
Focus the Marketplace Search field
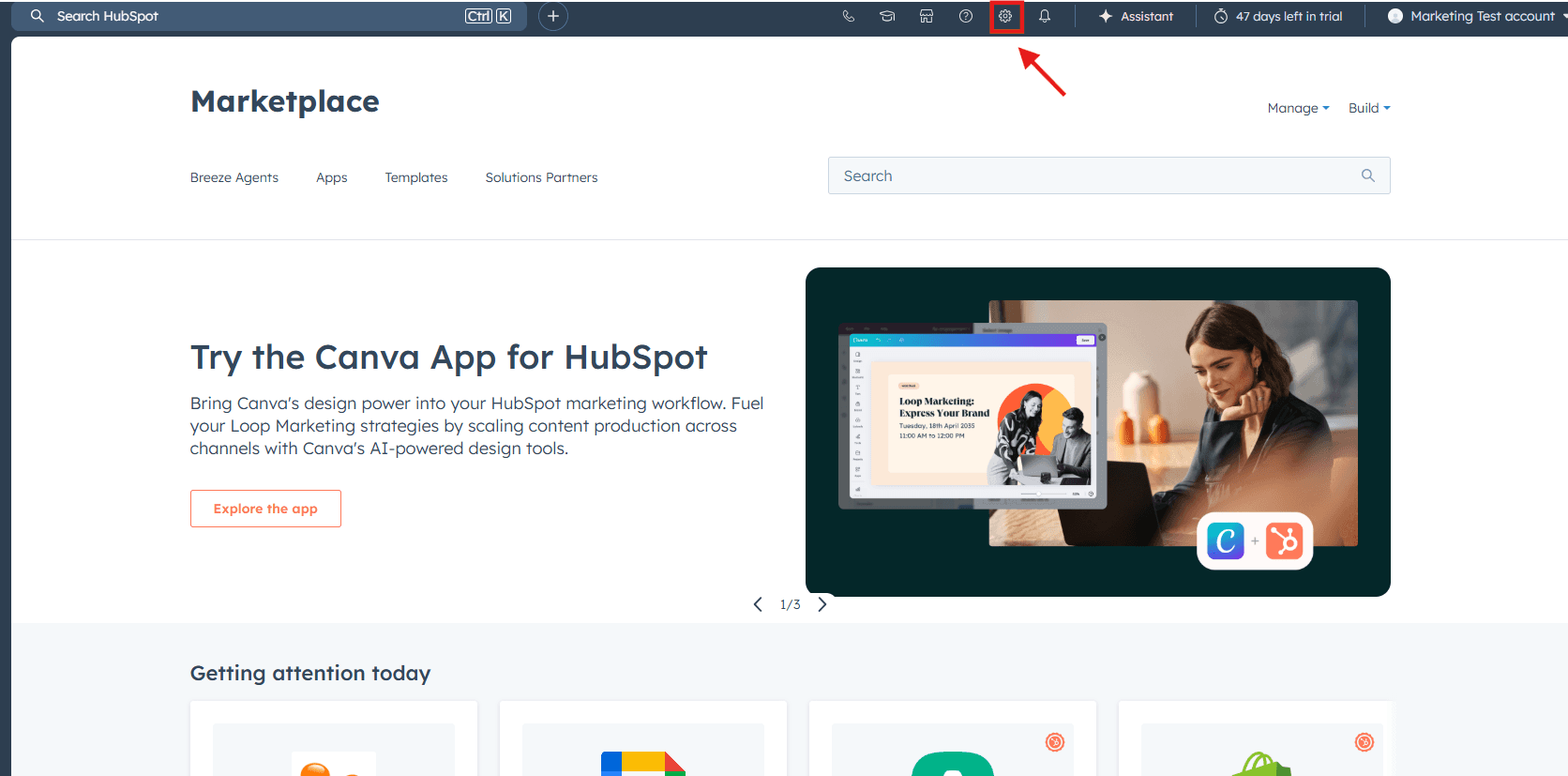coord(1108,175)
